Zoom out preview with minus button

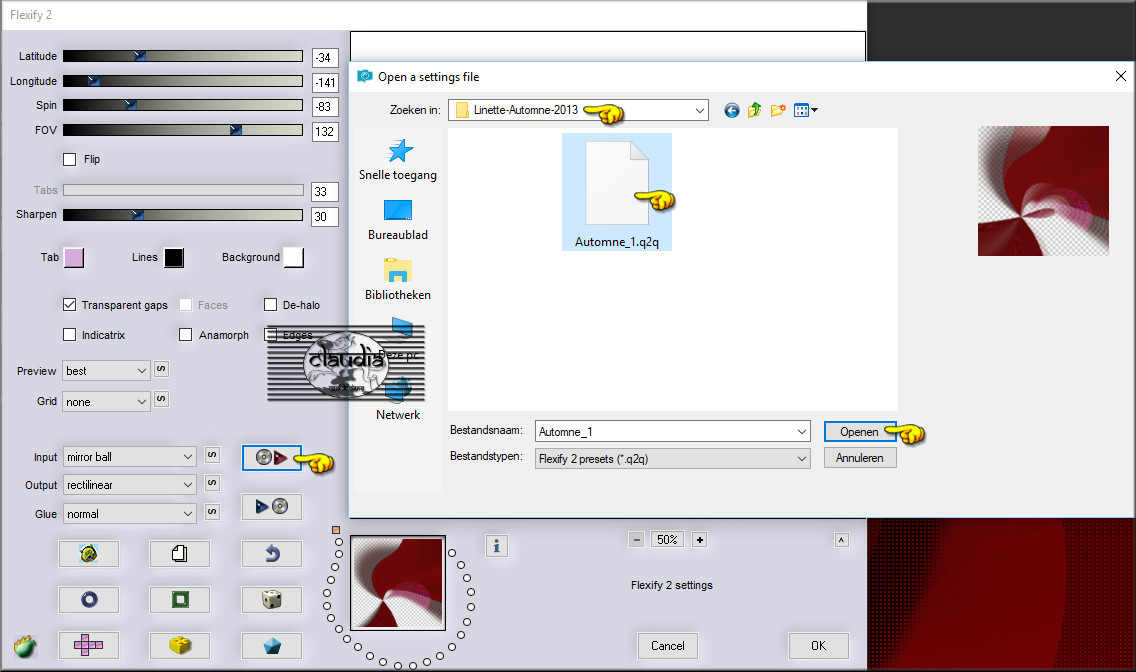pos(636,539)
